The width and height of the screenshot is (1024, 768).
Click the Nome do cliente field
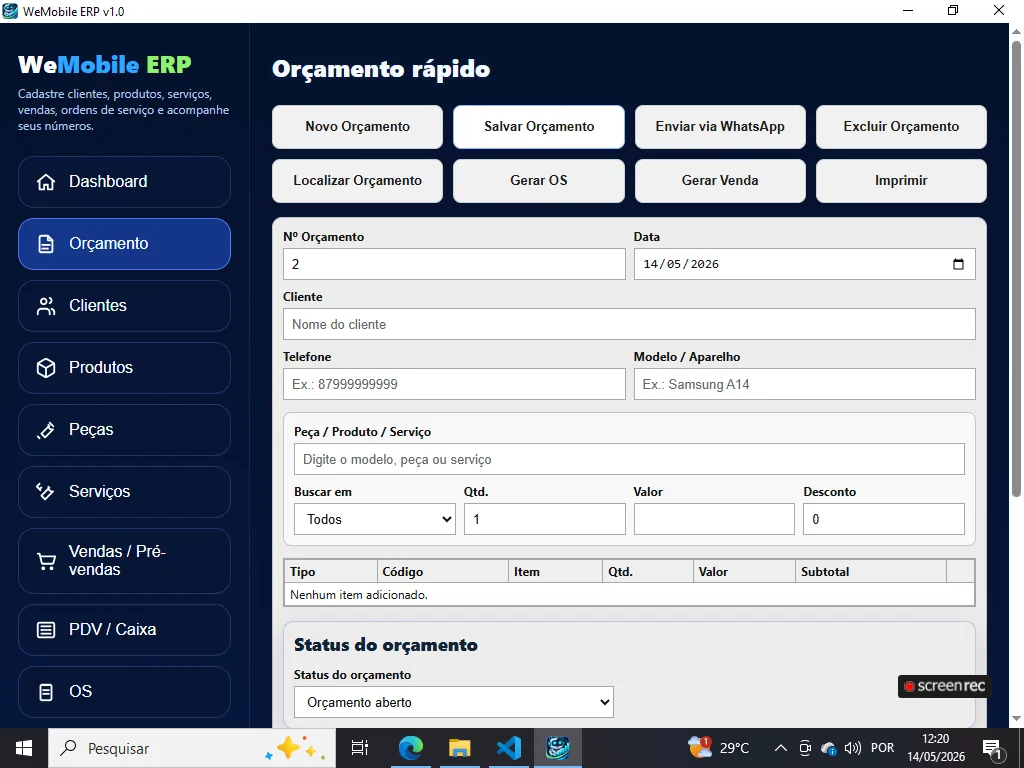[x=629, y=324]
